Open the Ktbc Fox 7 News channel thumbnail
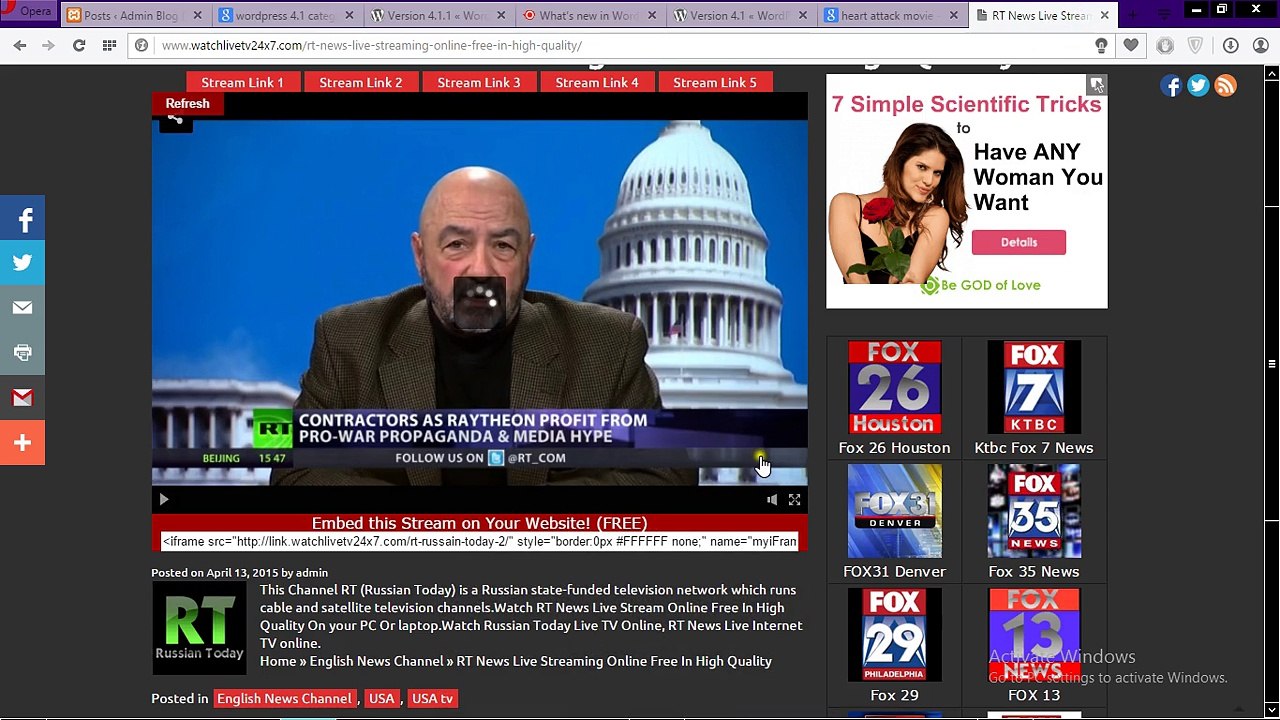1280x720 pixels. 1034,387
